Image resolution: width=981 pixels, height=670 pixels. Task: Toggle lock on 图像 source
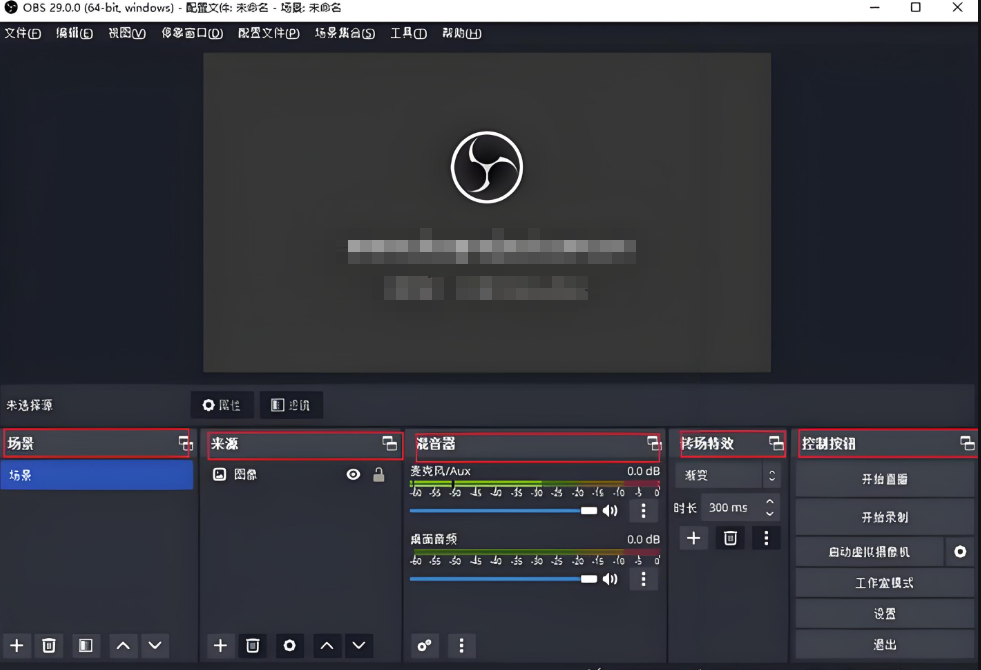point(379,475)
